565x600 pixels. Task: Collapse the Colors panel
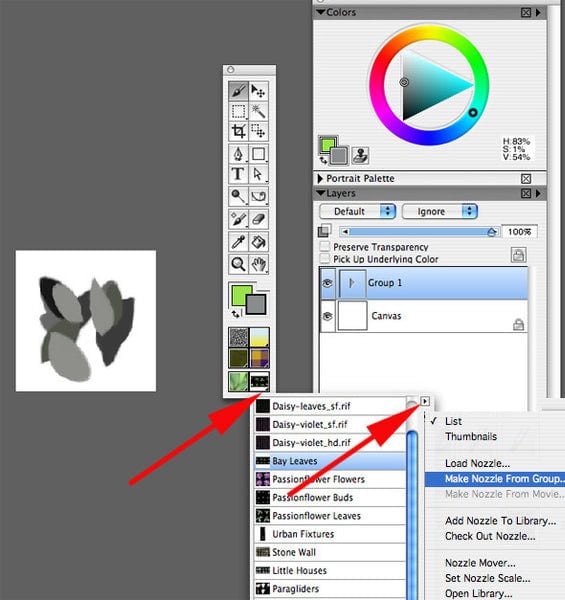click(x=321, y=12)
